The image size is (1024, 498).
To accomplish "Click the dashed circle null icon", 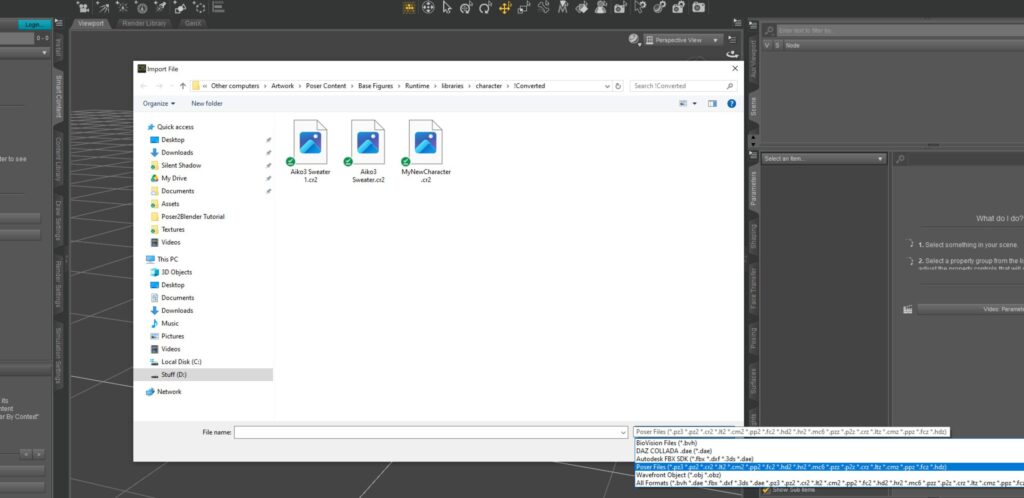I will (x=199, y=7).
